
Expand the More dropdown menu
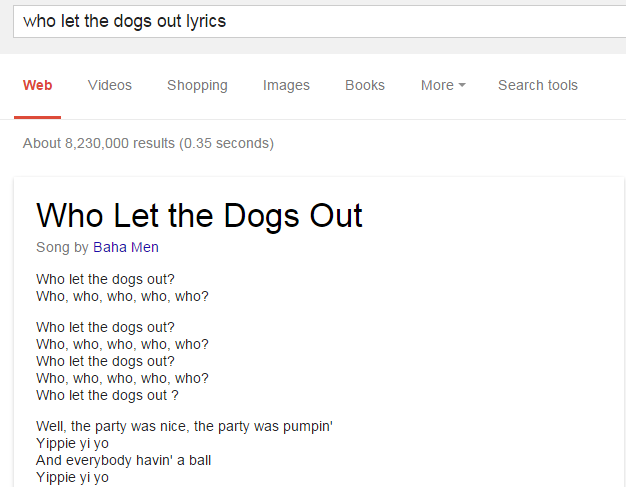click(x=443, y=85)
